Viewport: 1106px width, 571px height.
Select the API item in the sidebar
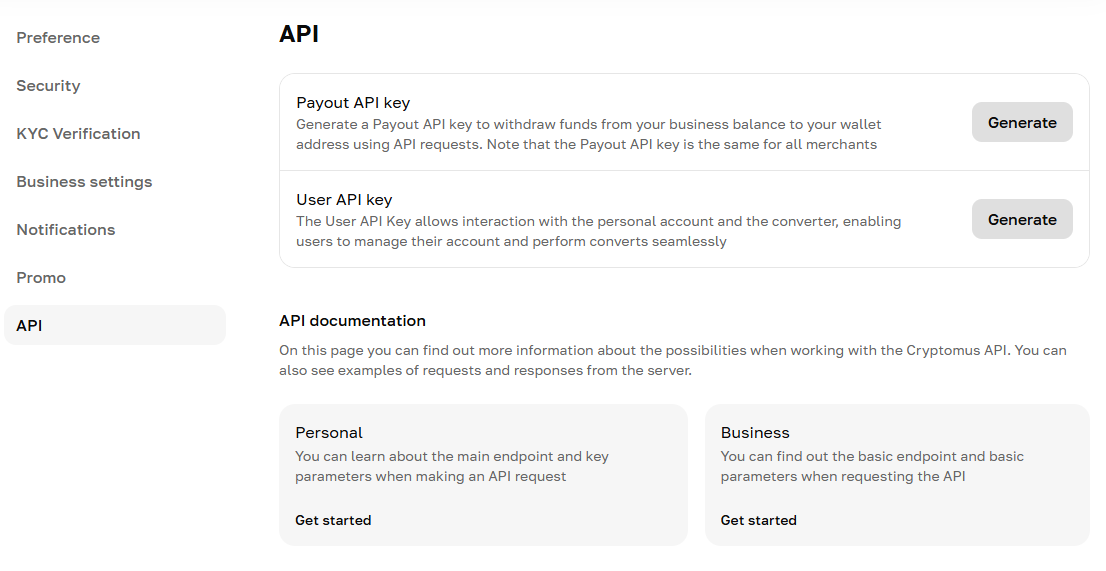(30, 326)
